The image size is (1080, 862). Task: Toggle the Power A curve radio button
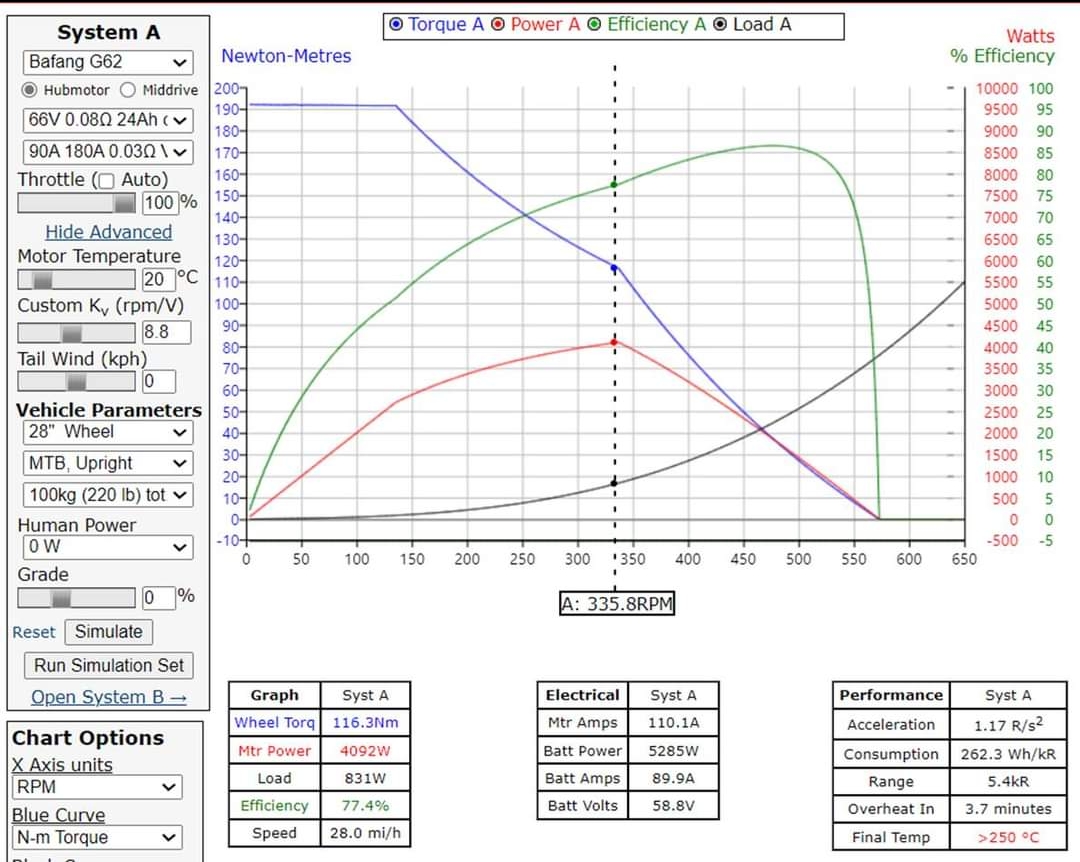point(498,25)
